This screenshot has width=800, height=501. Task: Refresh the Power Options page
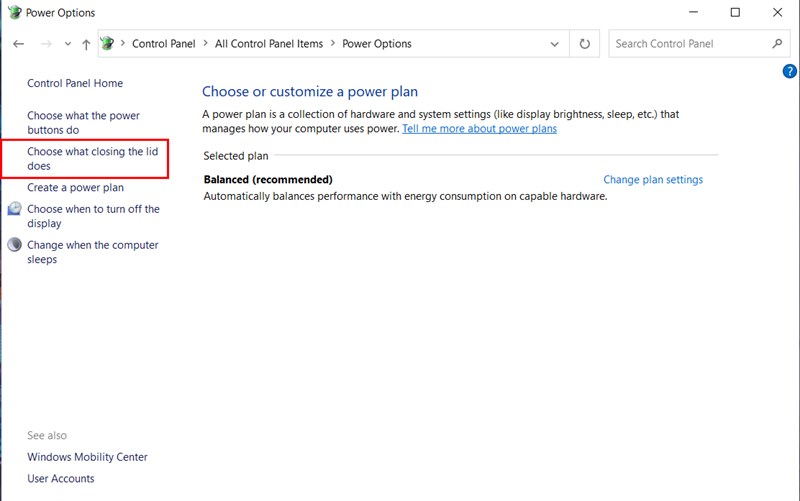pos(585,44)
